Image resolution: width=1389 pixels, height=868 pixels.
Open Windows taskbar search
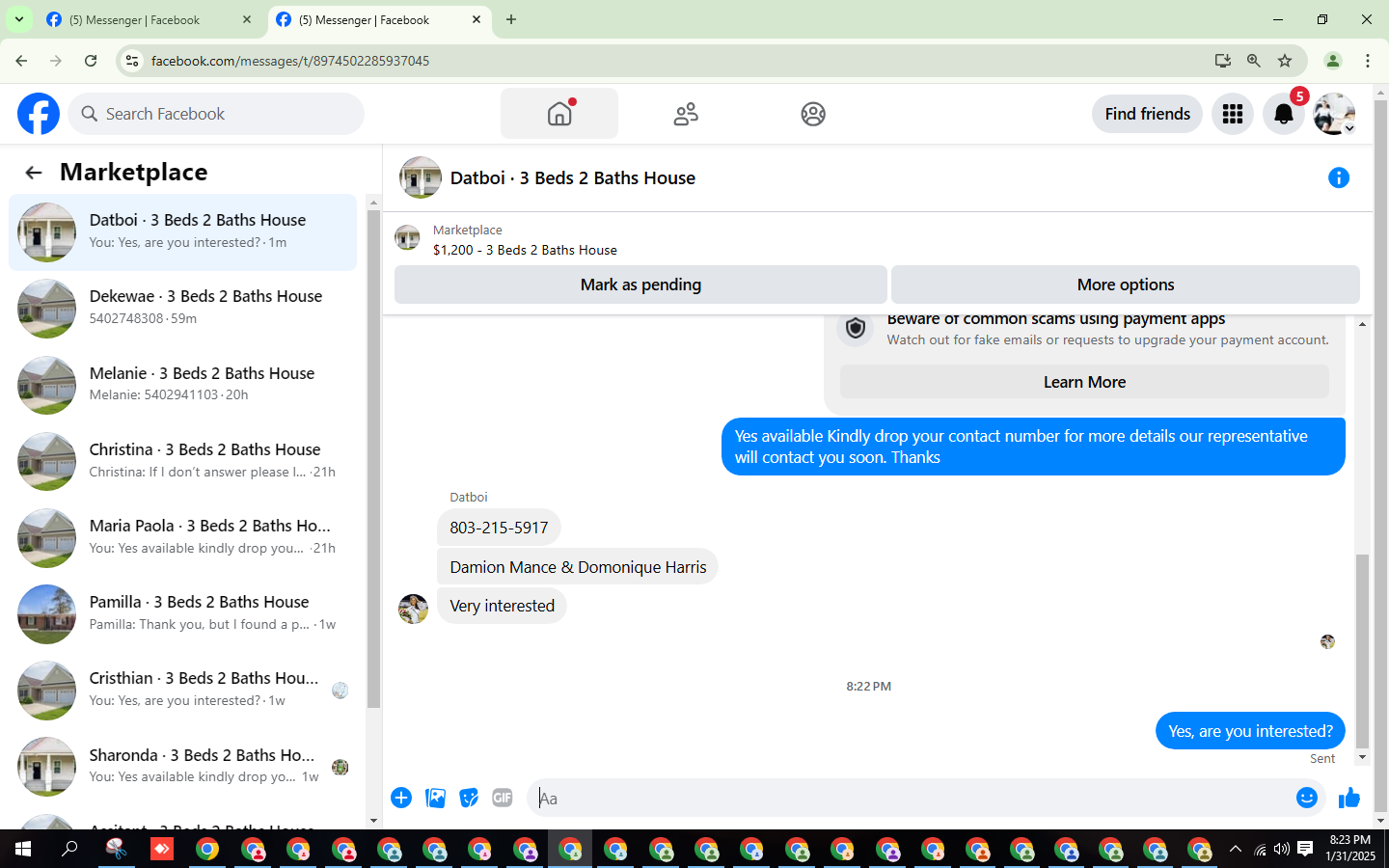click(x=69, y=849)
